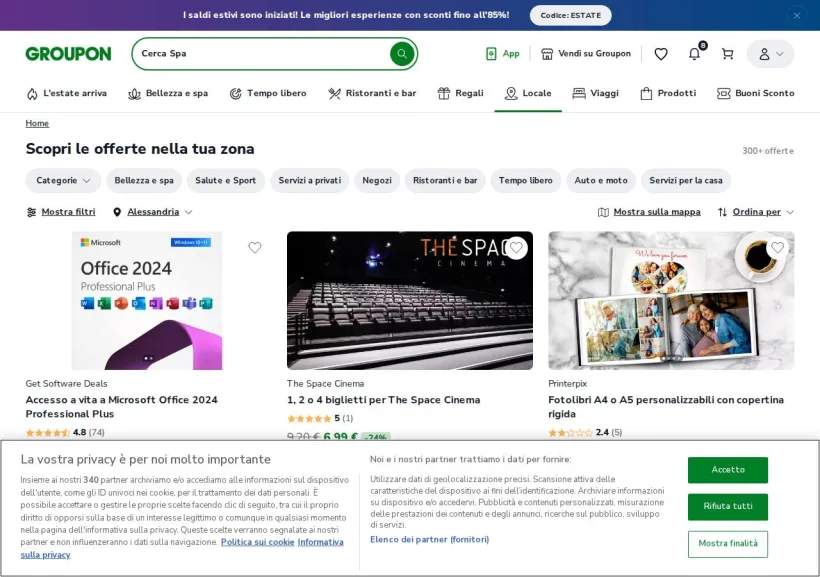The width and height of the screenshot is (820, 577).
Task: Favorite the Office 2024 deal heart
Action: [x=255, y=247]
